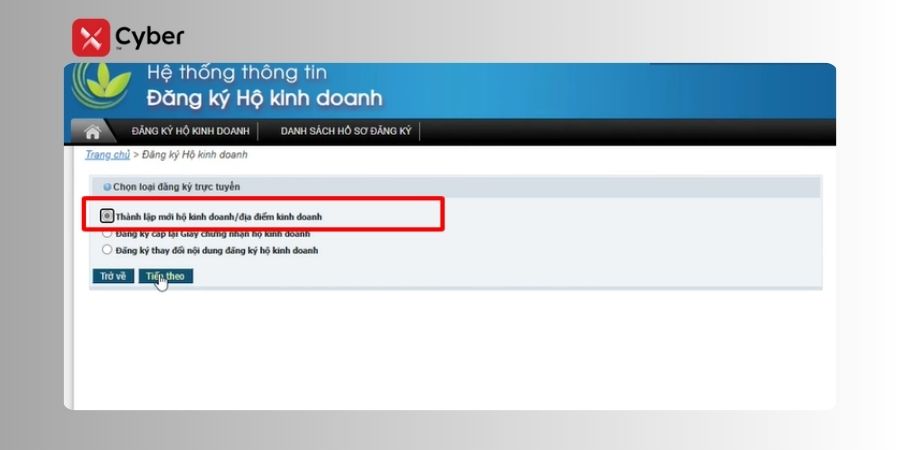Click the Chọn loại đăng ký trực tuyến heading

pyautogui.click(x=176, y=187)
